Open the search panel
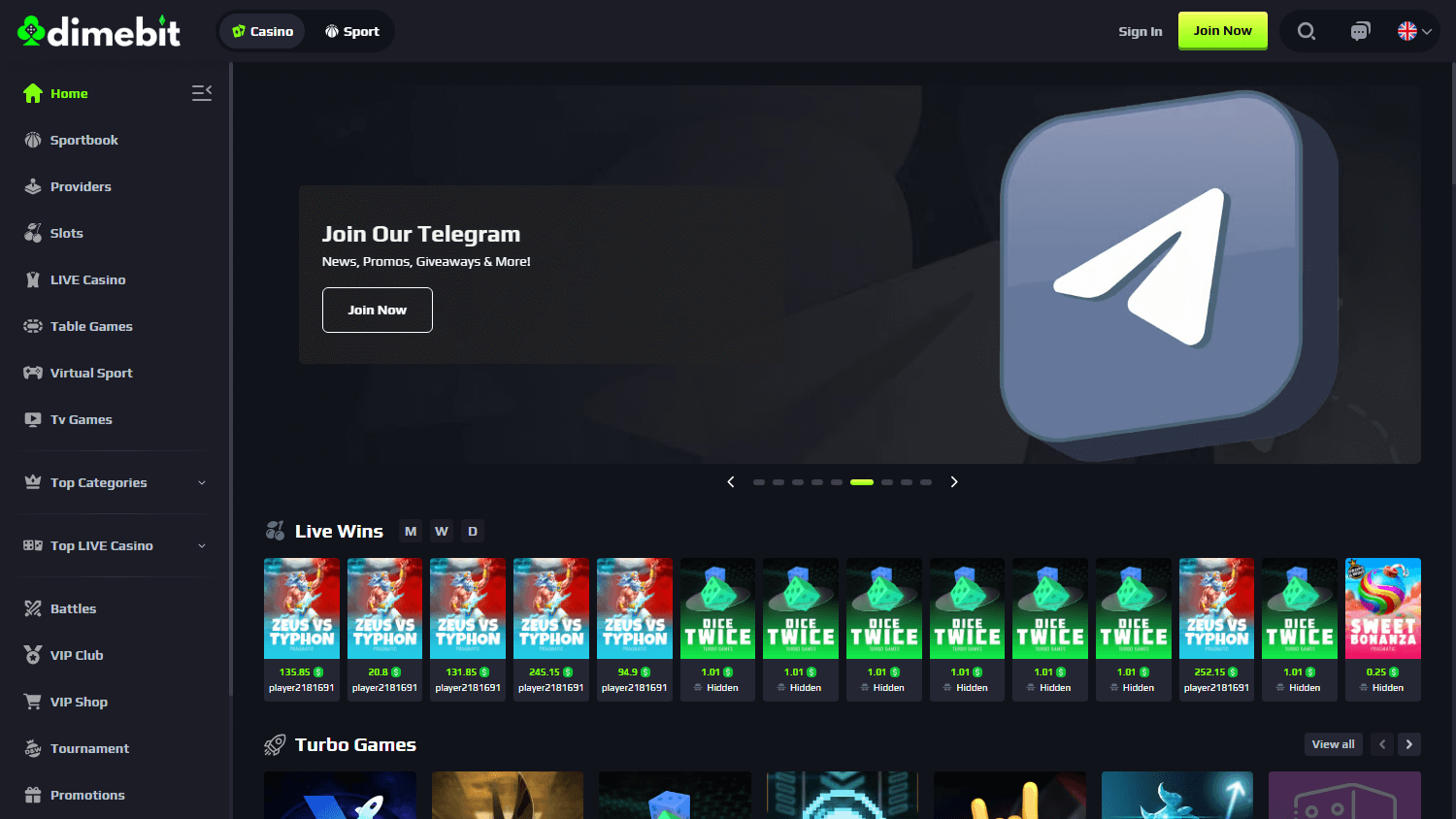 click(x=1306, y=30)
